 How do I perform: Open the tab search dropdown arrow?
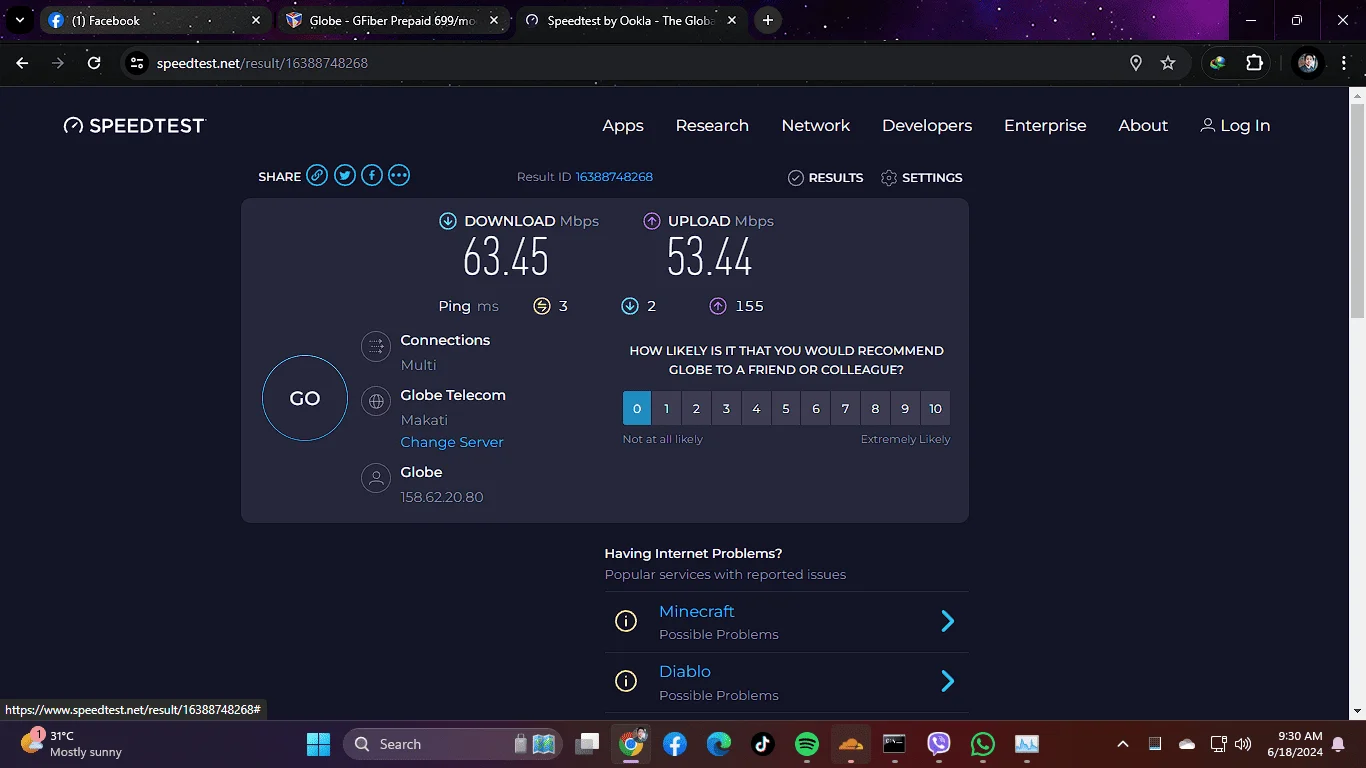pos(19,20)
